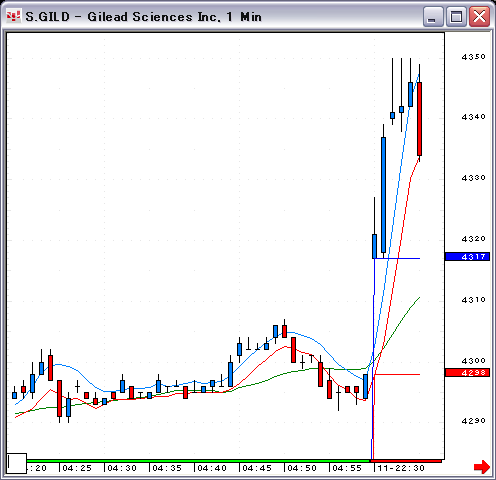This screenshot has width=496, height=480.
Task: Click the 04:50 time axis label
Action: pos(302,468)
